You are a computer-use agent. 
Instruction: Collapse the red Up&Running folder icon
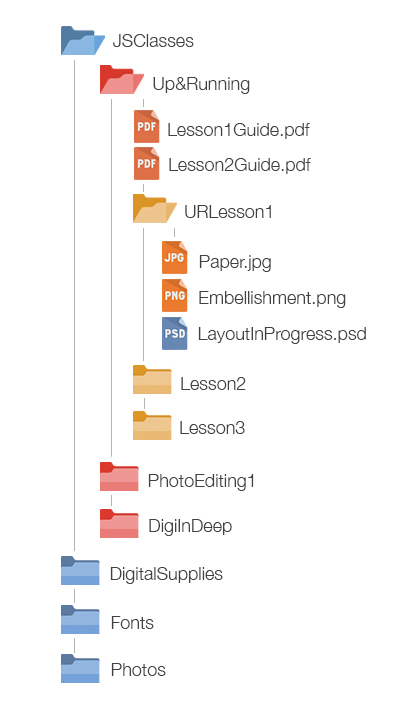122,79
